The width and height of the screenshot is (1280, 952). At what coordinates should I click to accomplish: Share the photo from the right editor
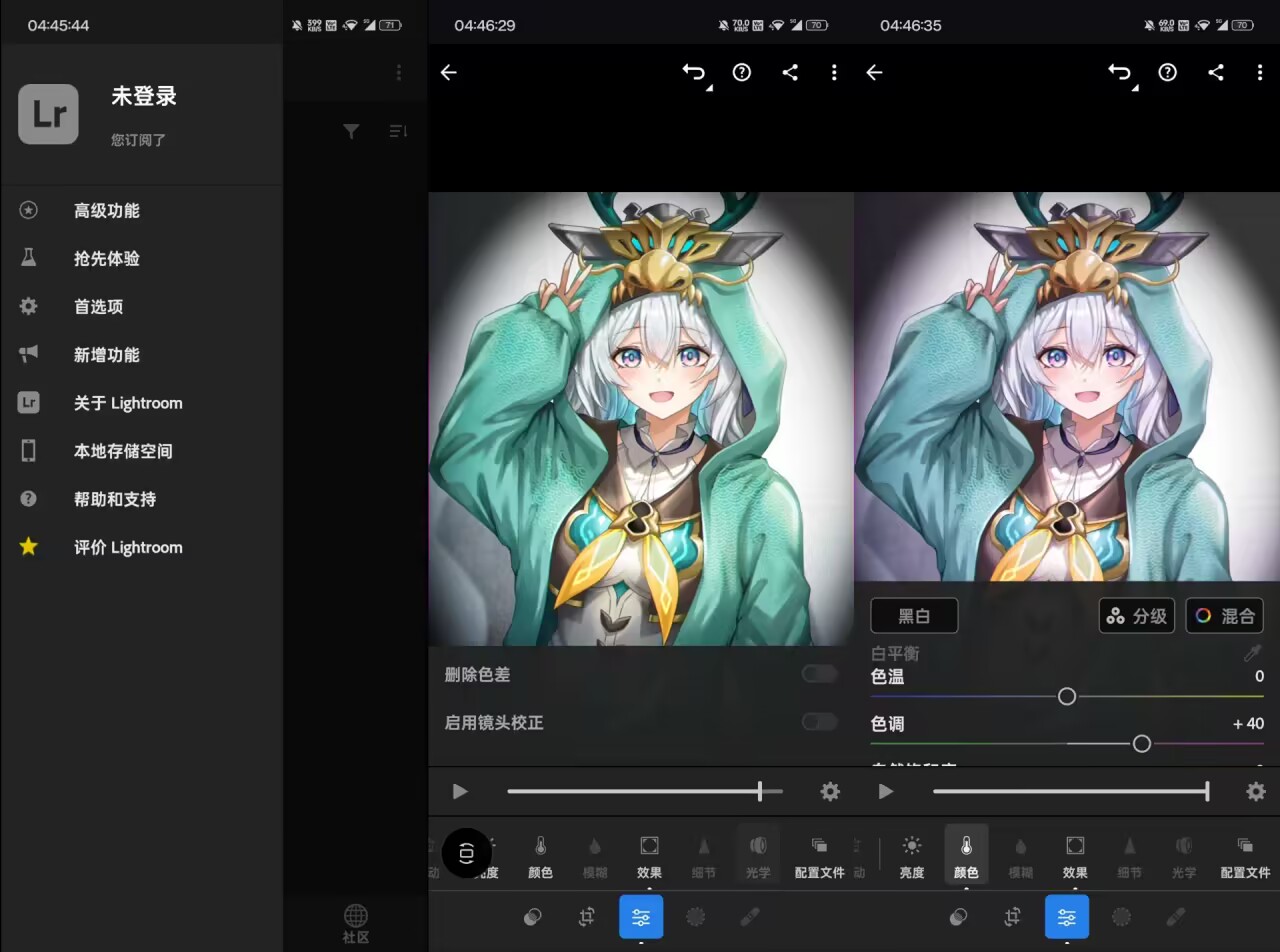pyautogui.click(x=1216, y=72)
